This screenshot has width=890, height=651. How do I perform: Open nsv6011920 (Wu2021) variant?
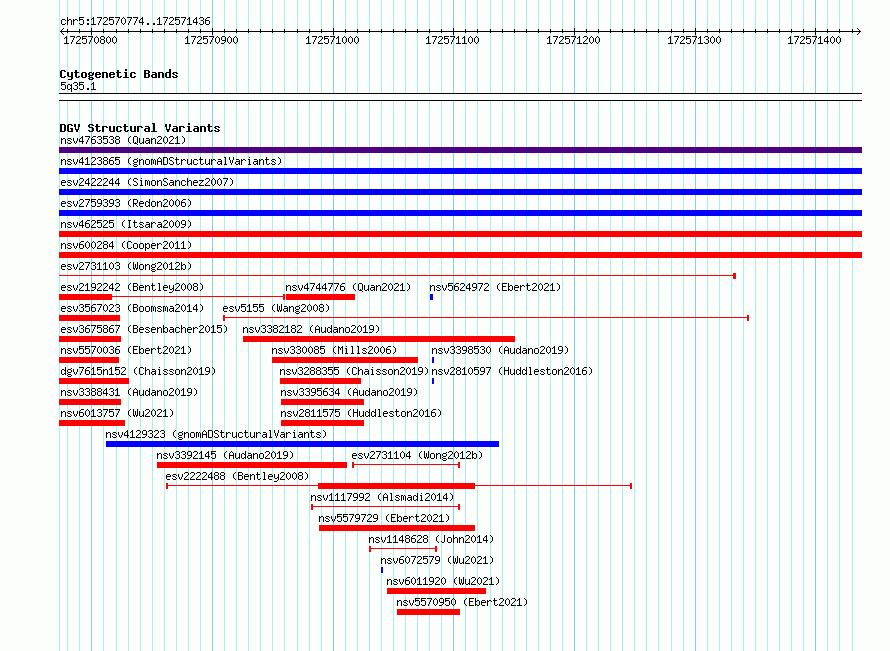pos(443,581)
